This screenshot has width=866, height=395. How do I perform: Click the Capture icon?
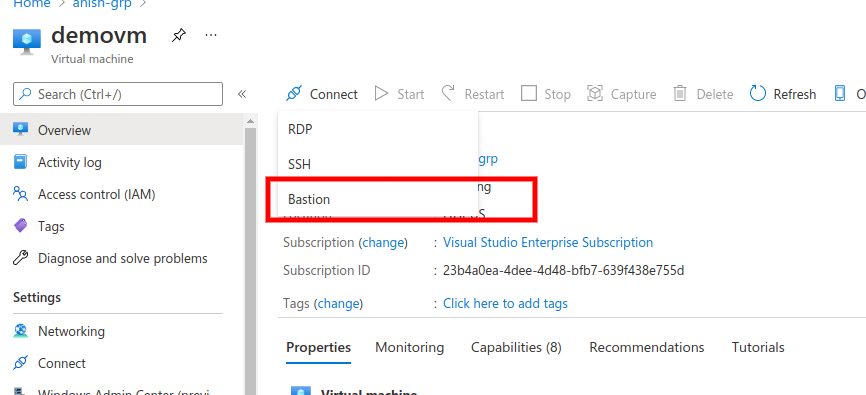594,93
